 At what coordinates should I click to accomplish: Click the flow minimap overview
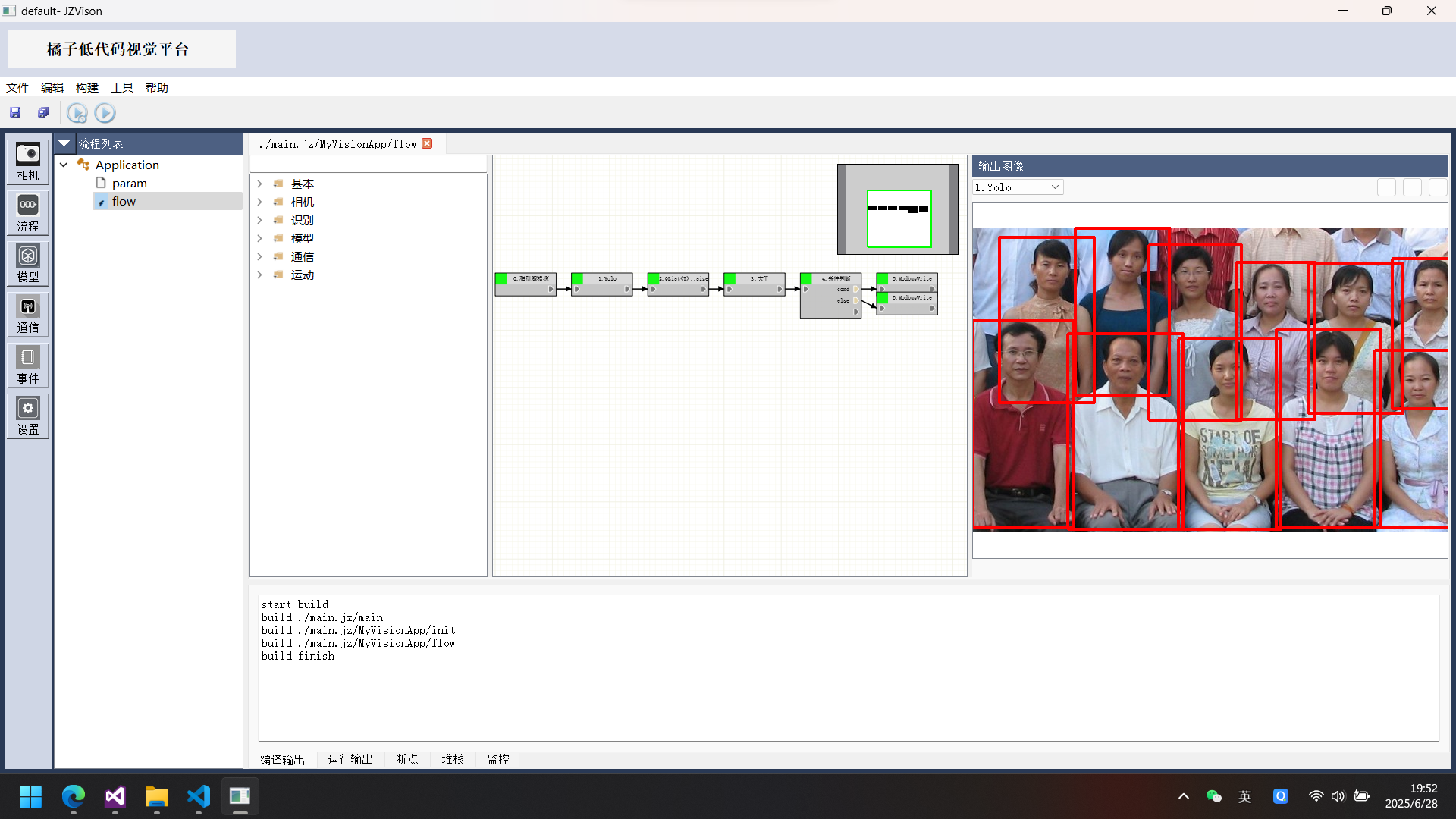click(x=898, y=209)
